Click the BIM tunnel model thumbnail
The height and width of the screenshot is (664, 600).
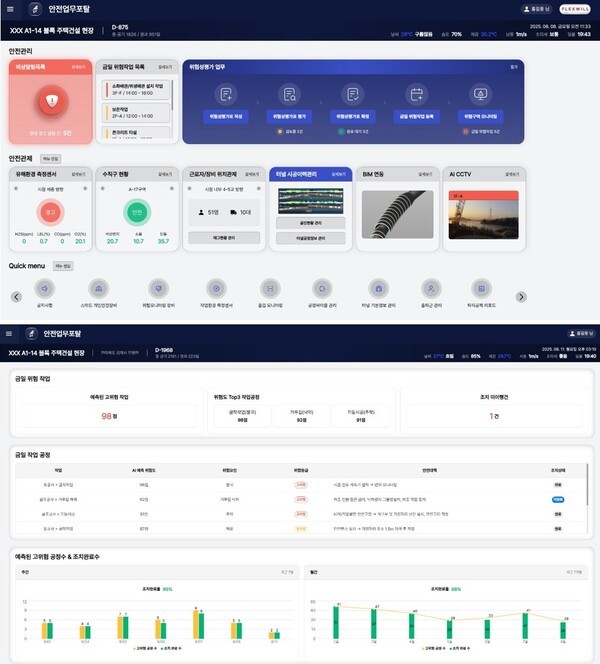point(398,214)
